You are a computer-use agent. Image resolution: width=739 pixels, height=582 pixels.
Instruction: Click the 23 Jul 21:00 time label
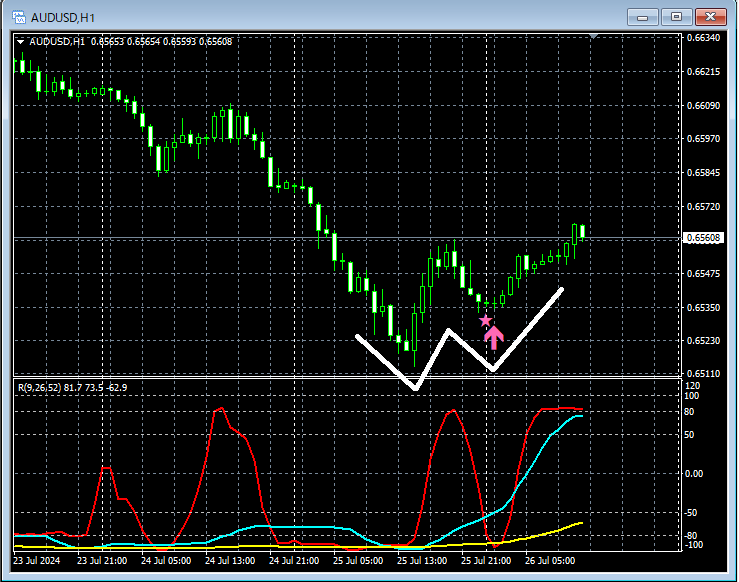[102, 561]
